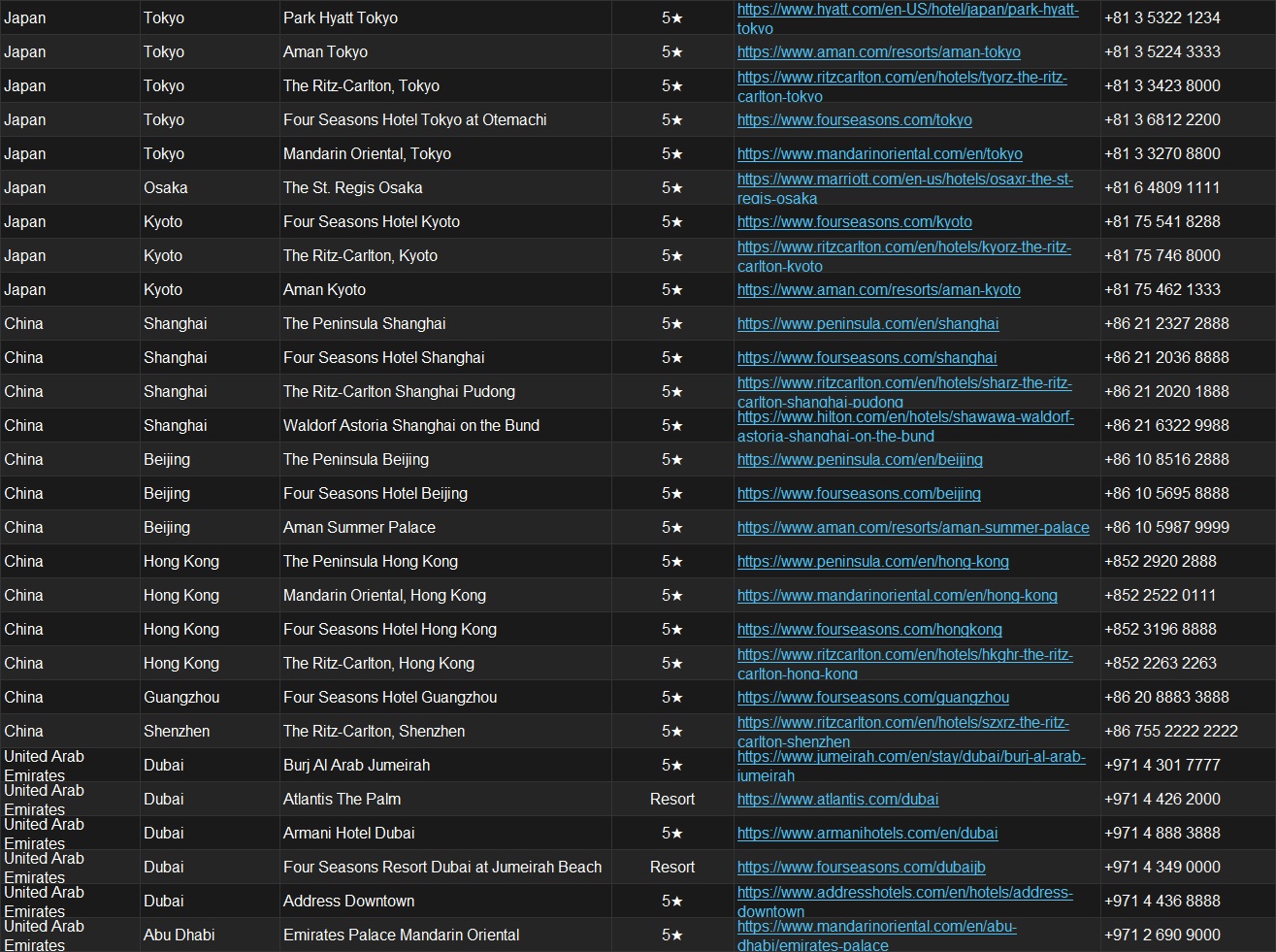Open the Burj Al Arab jumeirah.com link

[911, 766]
